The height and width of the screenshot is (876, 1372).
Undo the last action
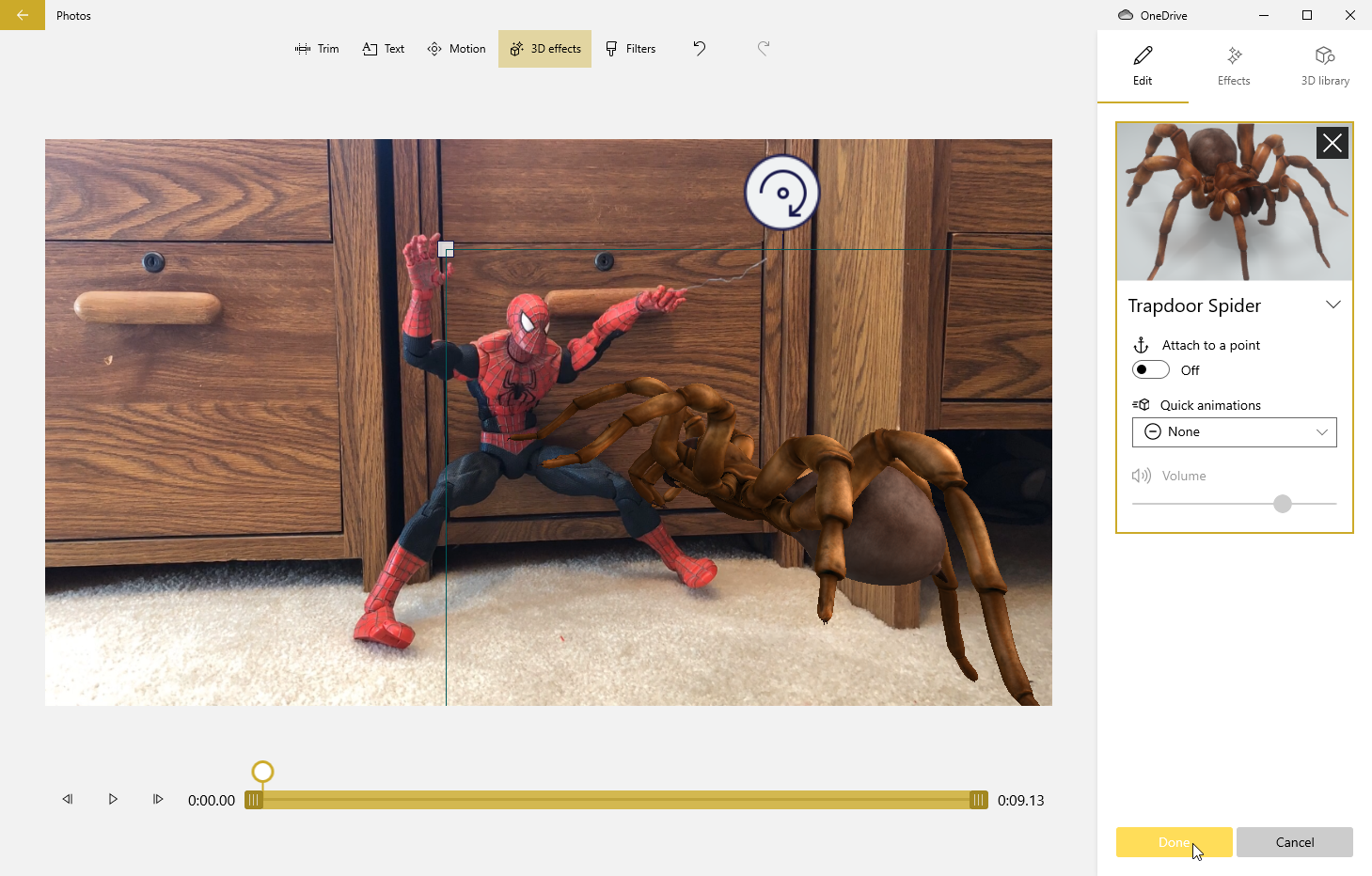(700, 48)
